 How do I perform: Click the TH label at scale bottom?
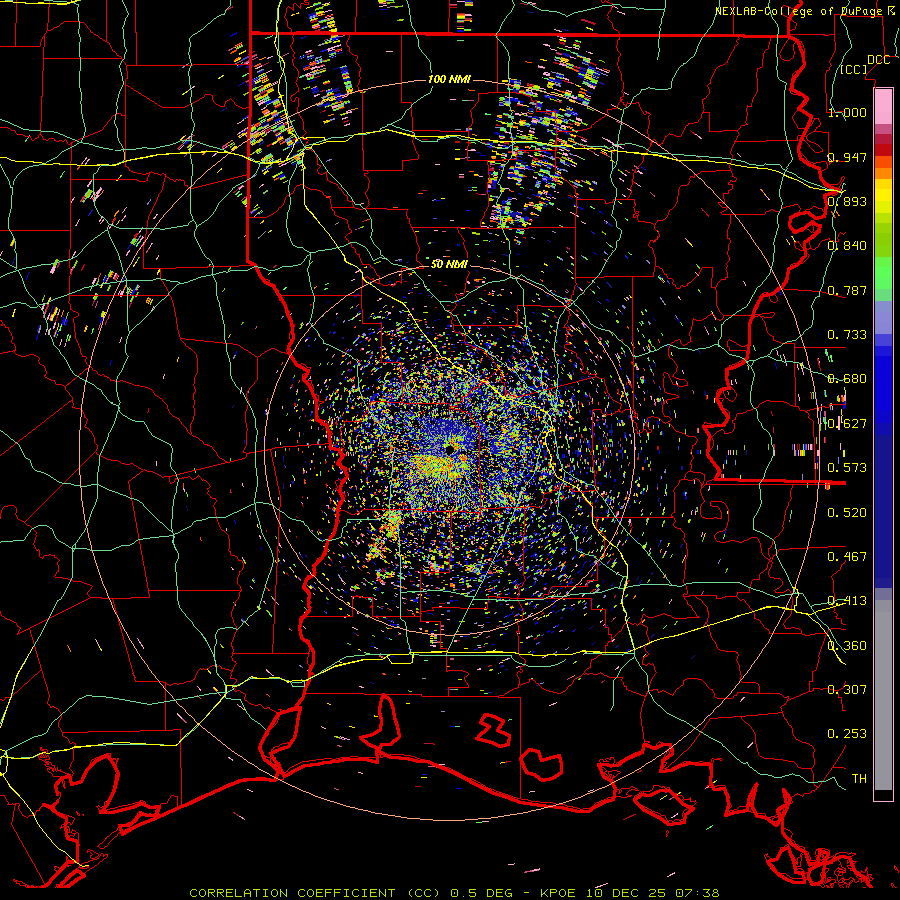click(859, 778)
